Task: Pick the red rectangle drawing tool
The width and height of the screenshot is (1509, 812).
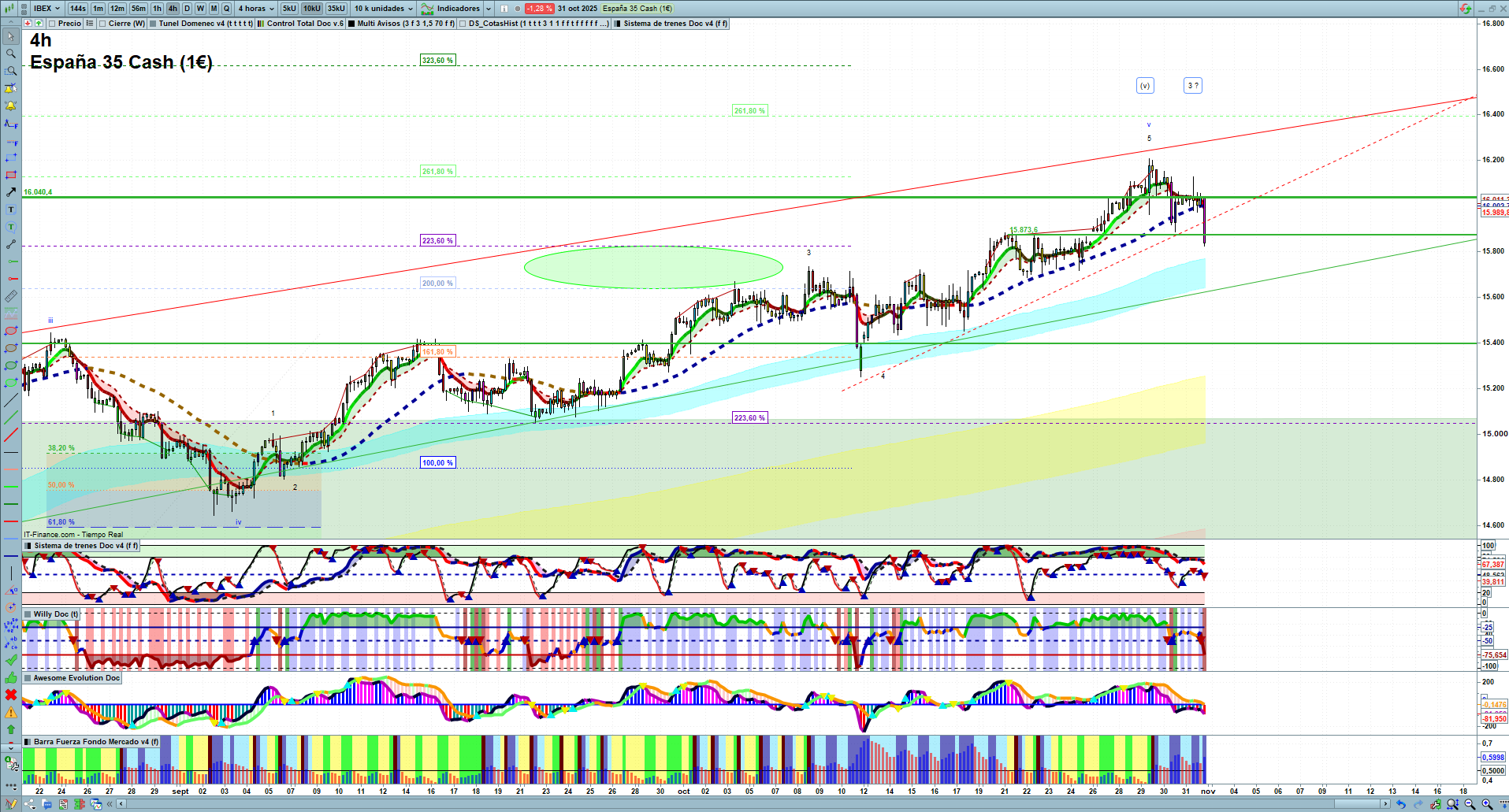Action: tap(11, 175)
